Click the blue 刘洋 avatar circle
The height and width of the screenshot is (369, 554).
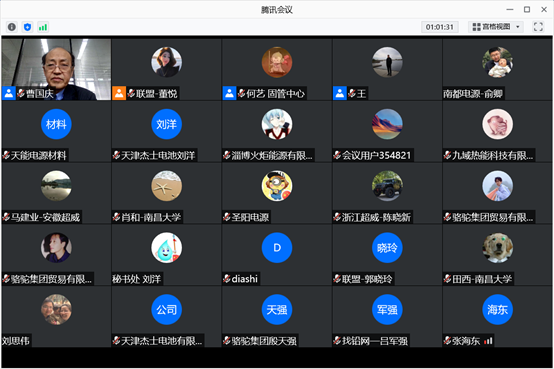pyautogui.click(x=166, y=124)
